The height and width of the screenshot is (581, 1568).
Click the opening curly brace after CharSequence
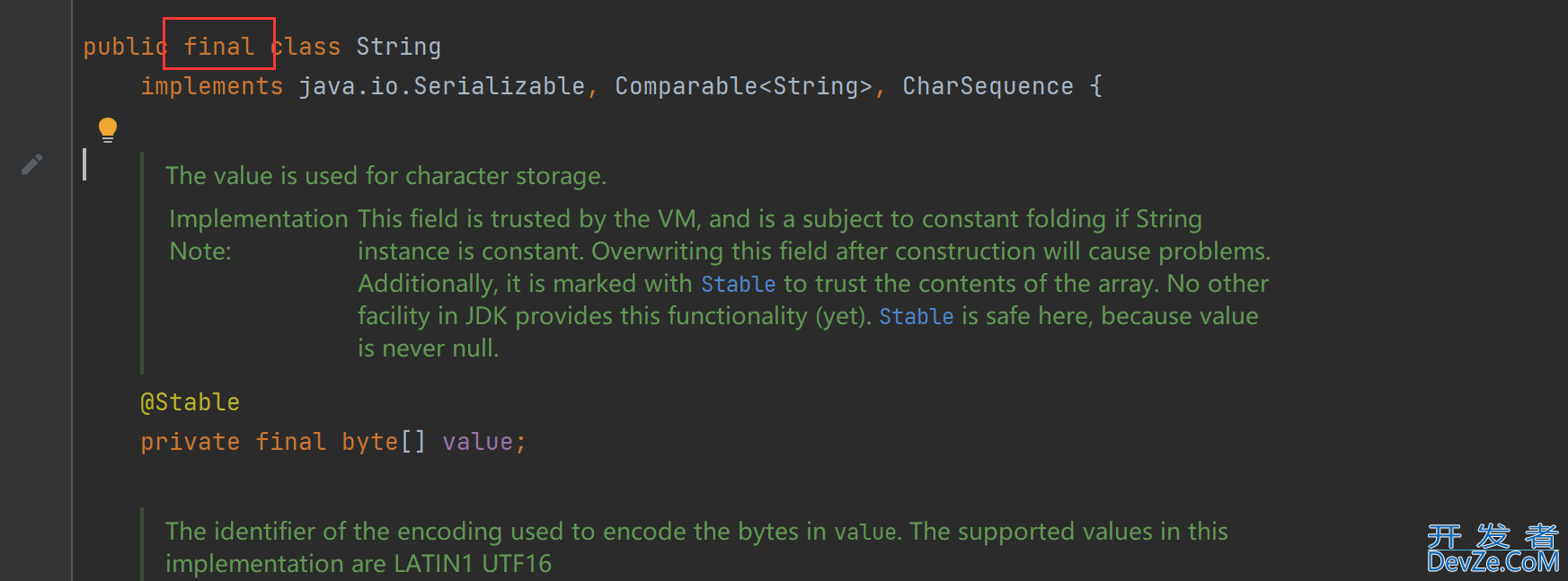[1095, 86]
